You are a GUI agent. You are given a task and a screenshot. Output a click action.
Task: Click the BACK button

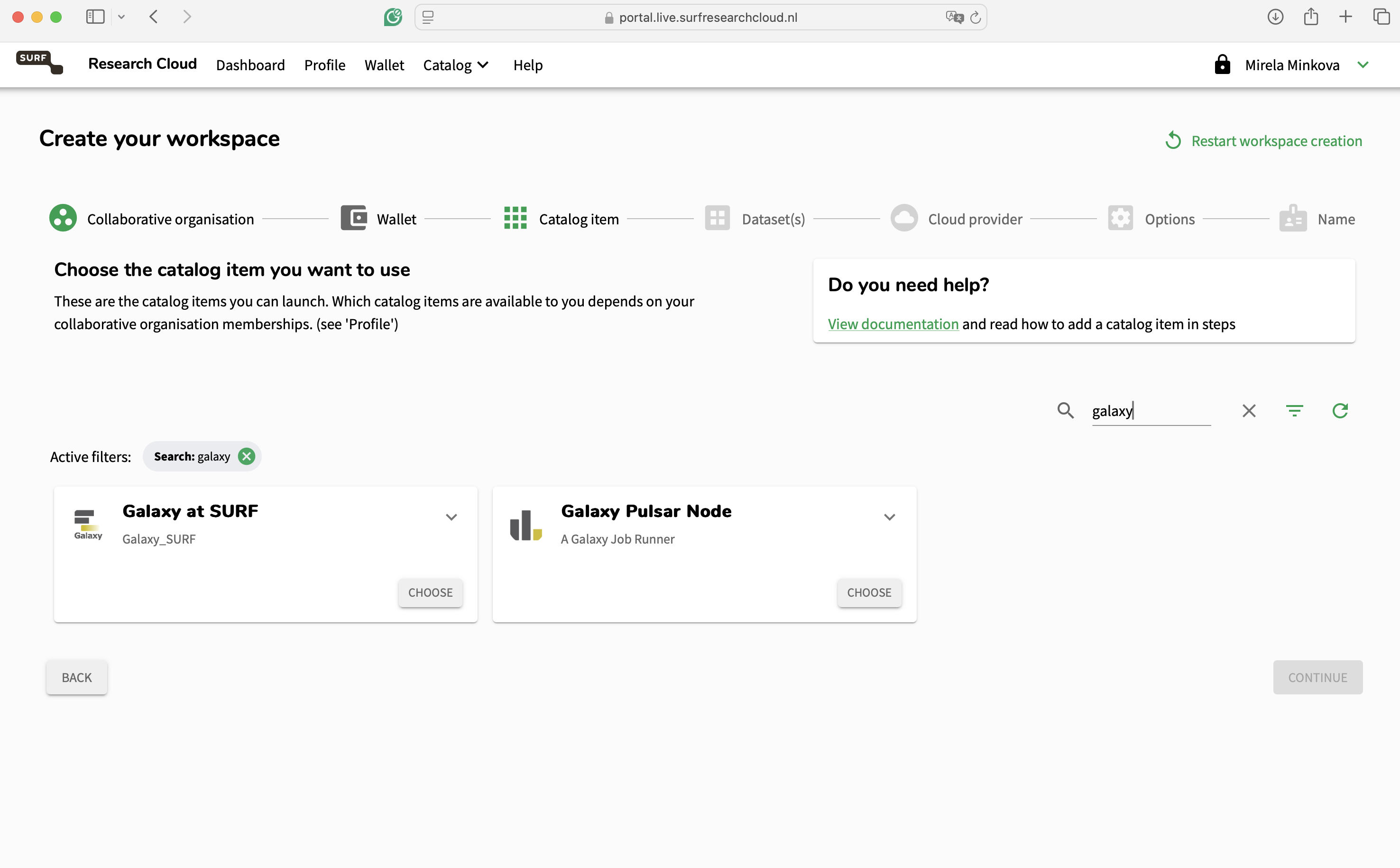[77, 677]
